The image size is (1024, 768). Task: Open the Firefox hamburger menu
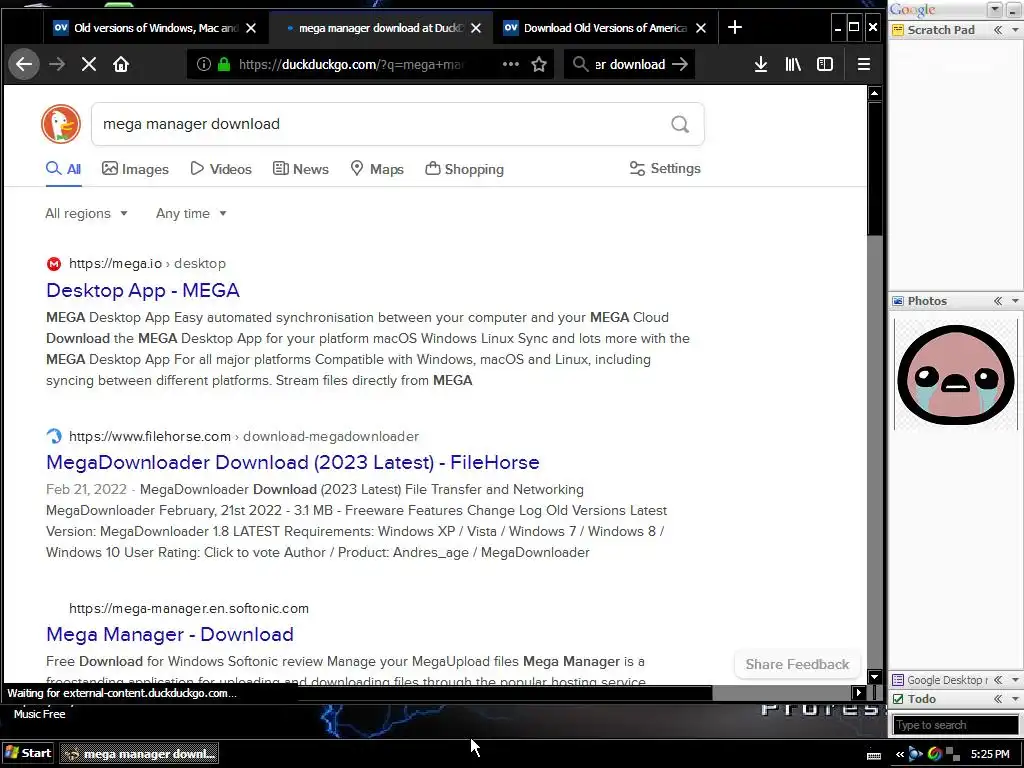click(864, 64)
